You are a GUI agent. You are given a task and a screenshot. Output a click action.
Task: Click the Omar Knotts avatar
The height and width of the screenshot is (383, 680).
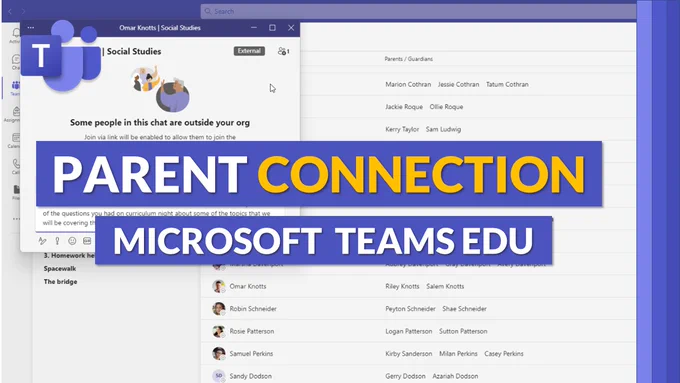click(218, 286)
